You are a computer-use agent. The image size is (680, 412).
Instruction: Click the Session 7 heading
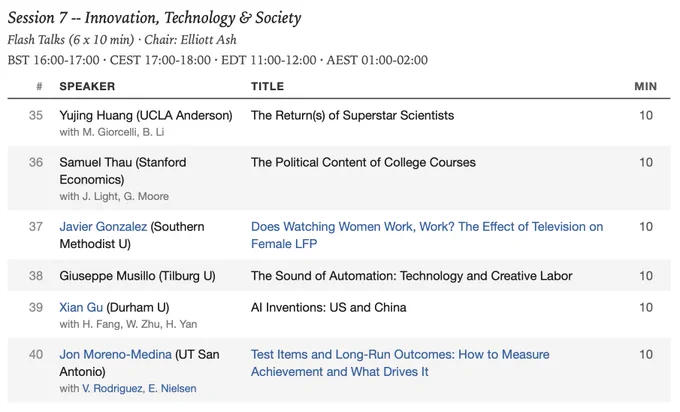click(x=154, y=18)
